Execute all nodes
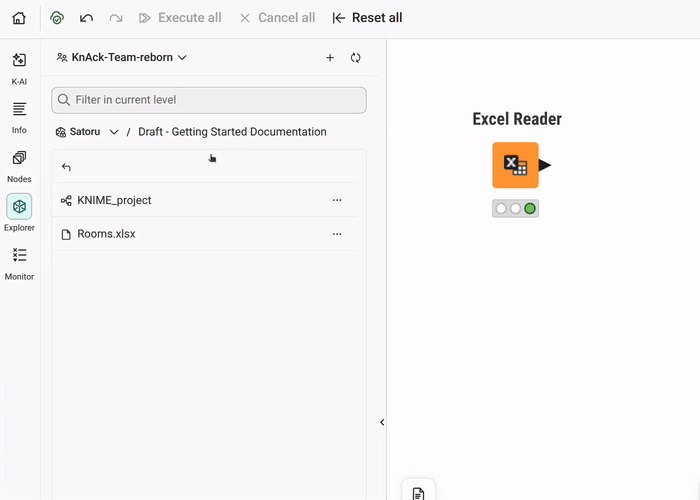Screen dimensions: 700x500 tap(180, 18)
